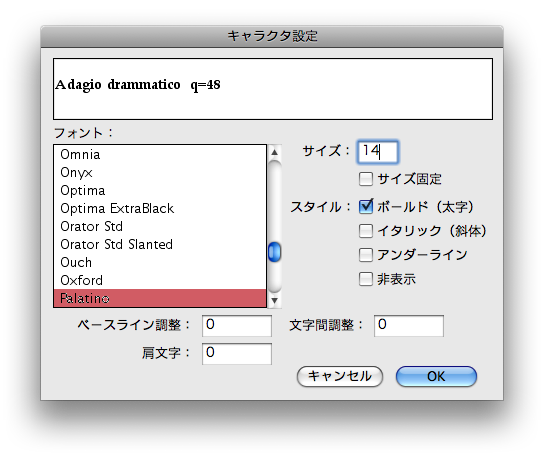Click the キャンセル button
Screen dimensions: 544x456
(340, 377)
